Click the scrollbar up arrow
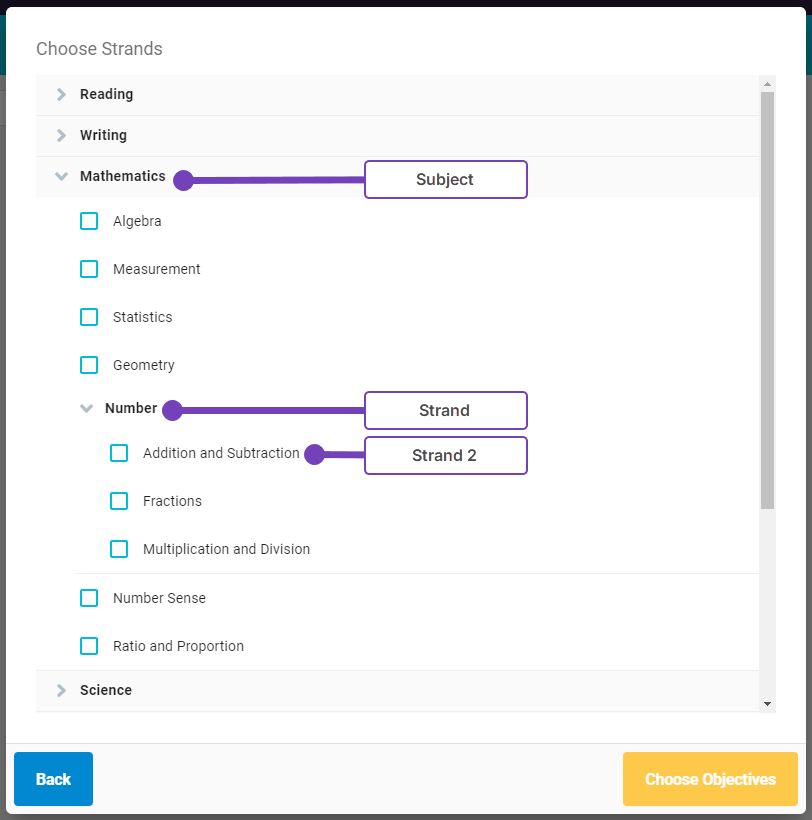This screenshot has height=820, width=812. (x=767, y=84)
